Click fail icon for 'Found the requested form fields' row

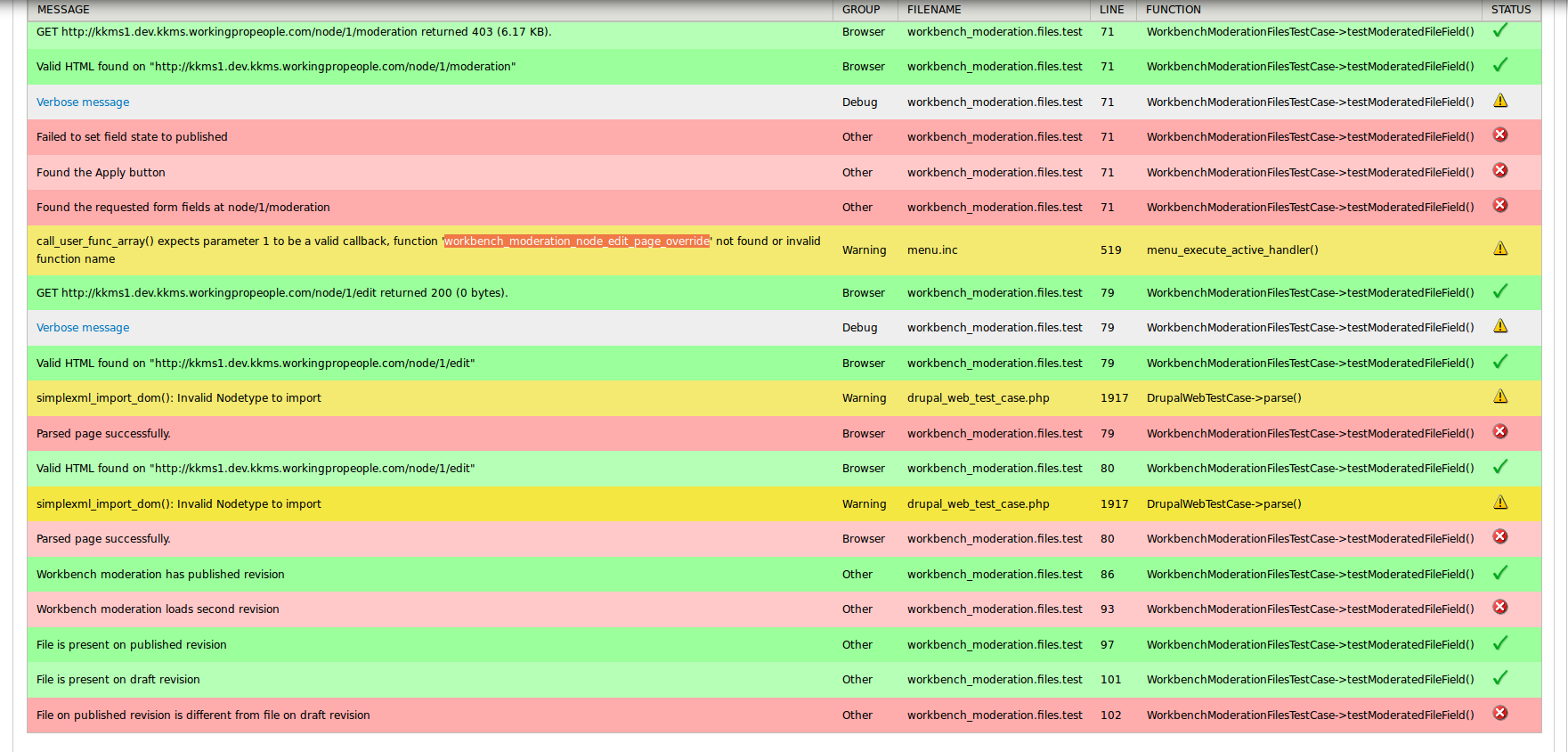pyautogui.click(x=1500, y=205)
